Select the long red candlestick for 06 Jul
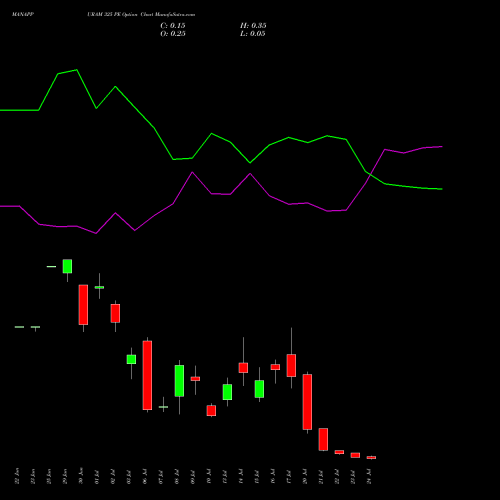This screenshot has width=500, height=500. 147,375
